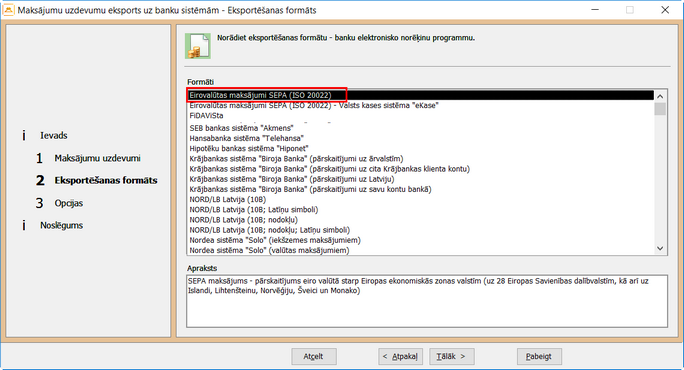Click the Apraksts description text box
Screen dimensions: 684x370
[x=427, y=301]
